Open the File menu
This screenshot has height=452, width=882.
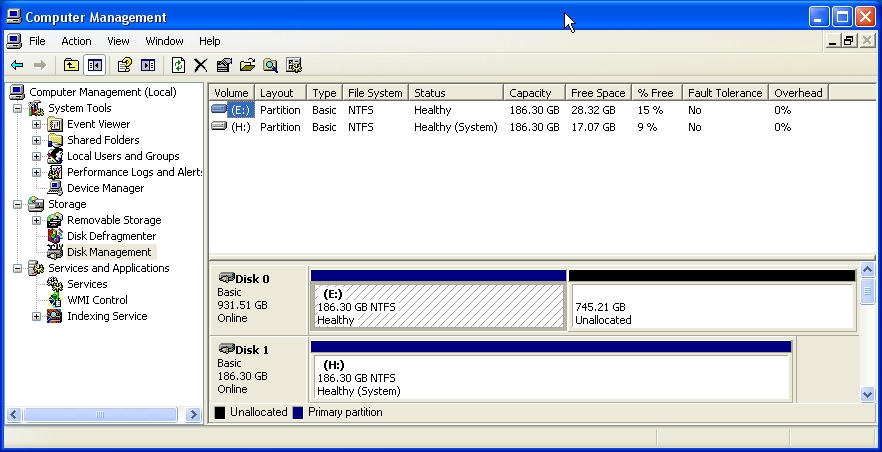tap(37, 41)
